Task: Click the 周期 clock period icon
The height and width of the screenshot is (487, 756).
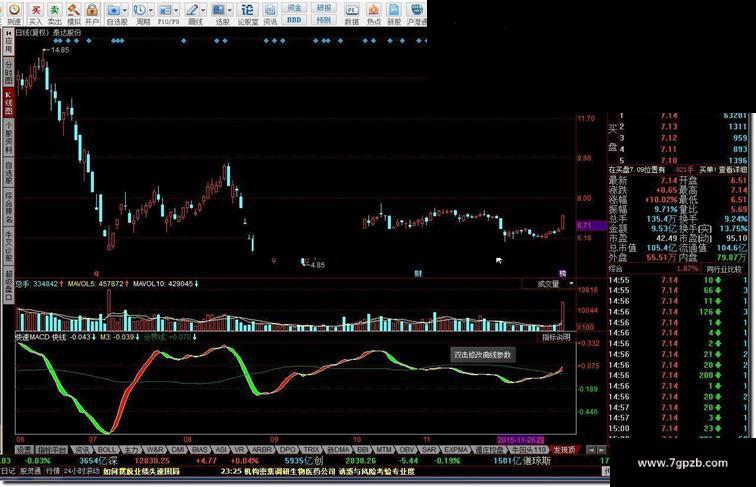Action: [x=140, y=10]
